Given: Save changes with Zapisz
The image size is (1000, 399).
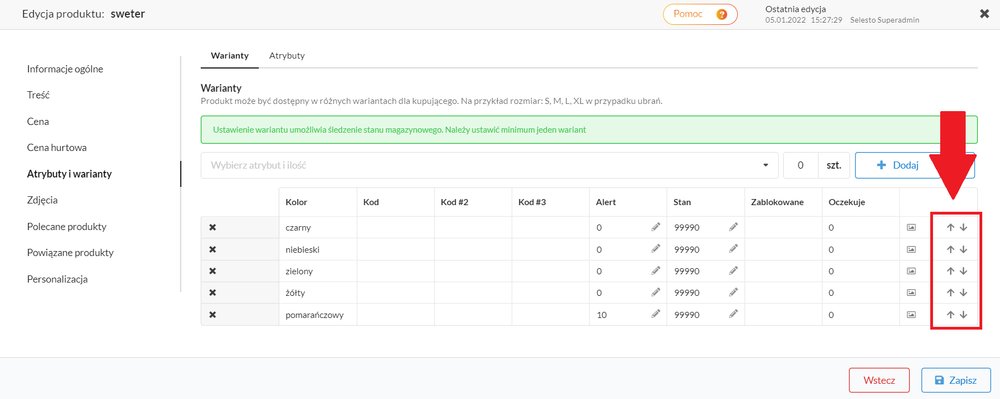Looking at the screenshot, I should 955,381.
